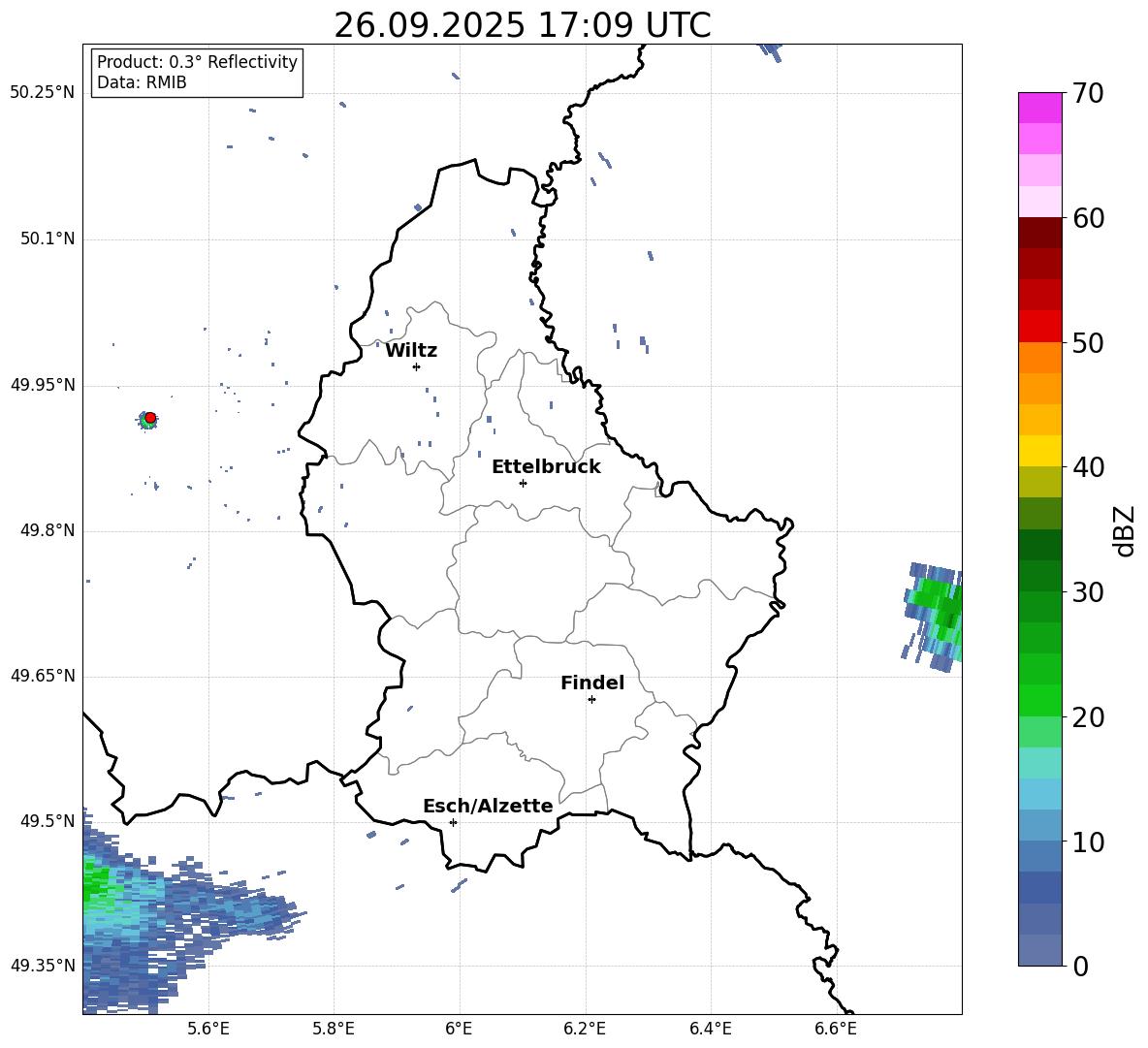Click the colorbar tick label 40
1148x1048 pixels.
point(1089,467)
